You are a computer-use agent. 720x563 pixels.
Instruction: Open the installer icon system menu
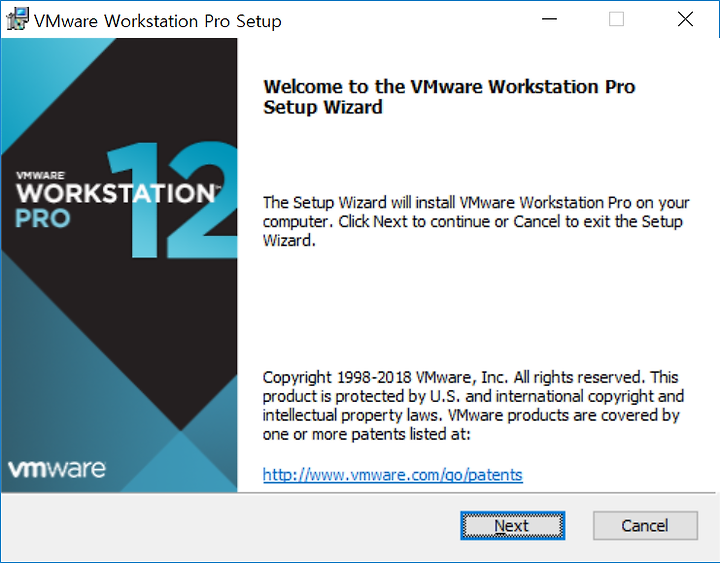17,19
